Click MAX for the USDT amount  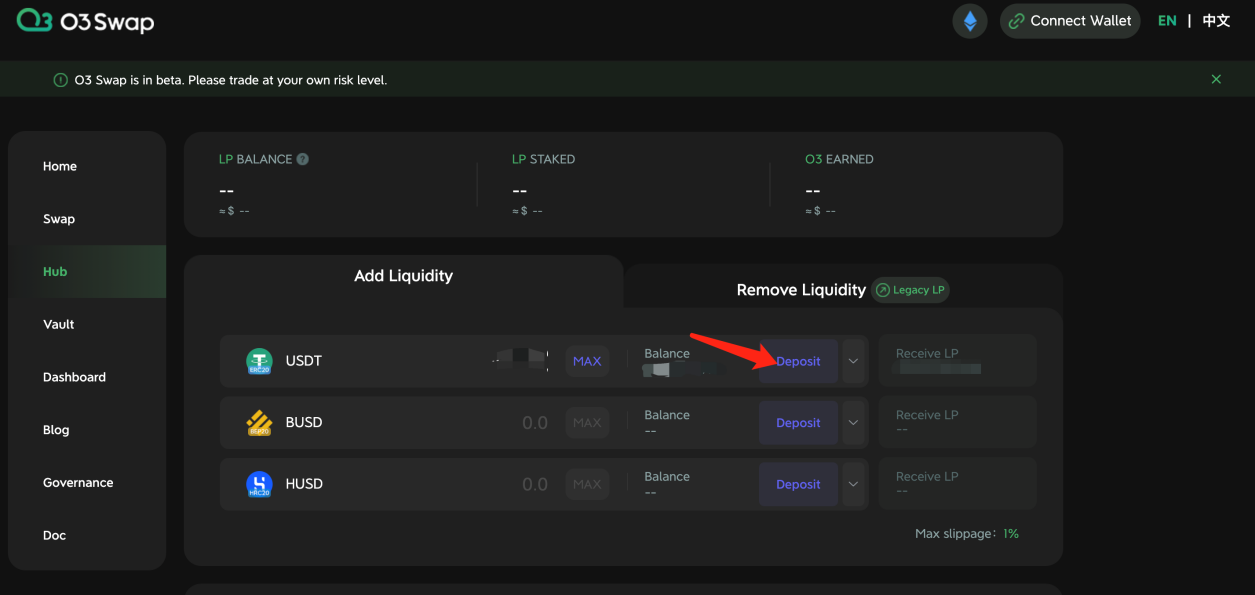click(587, 361)
